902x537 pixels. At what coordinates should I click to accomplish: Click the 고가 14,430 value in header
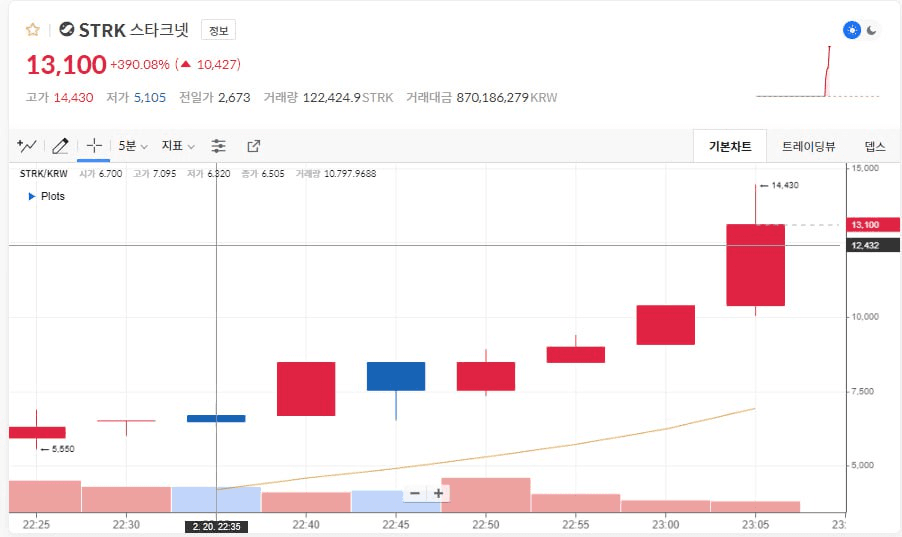tap(73, 97)
